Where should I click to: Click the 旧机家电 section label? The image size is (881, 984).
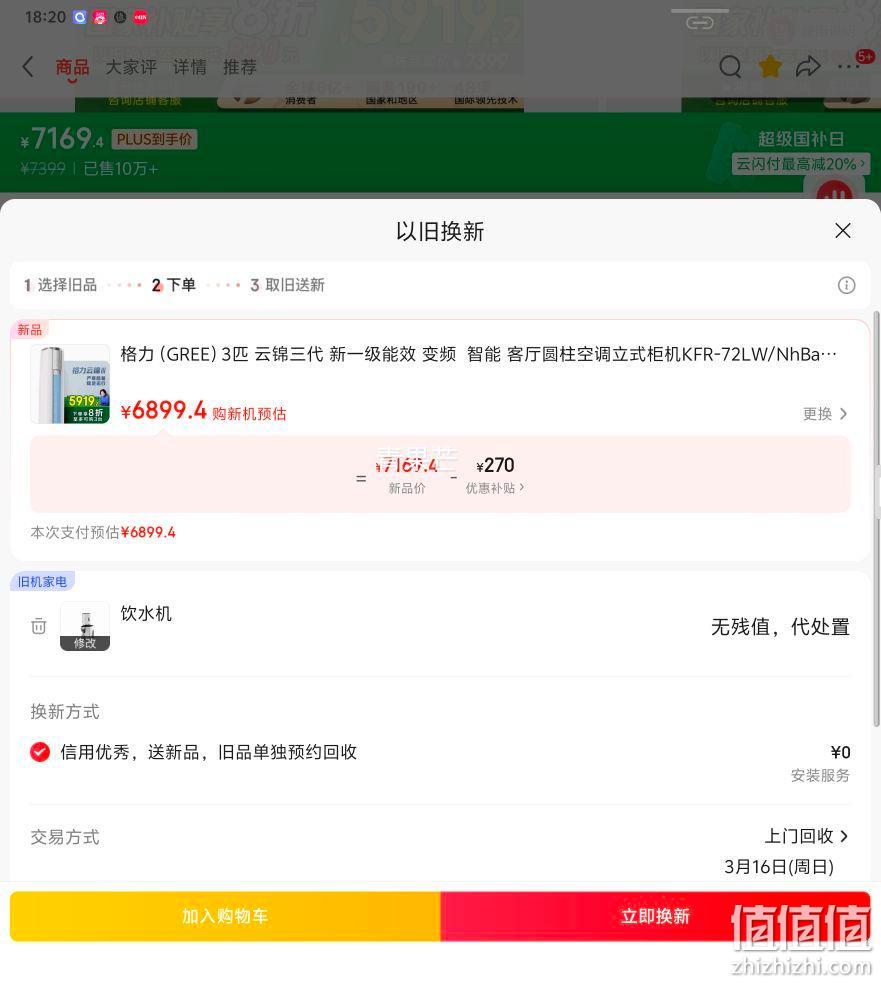pos(42,582)
